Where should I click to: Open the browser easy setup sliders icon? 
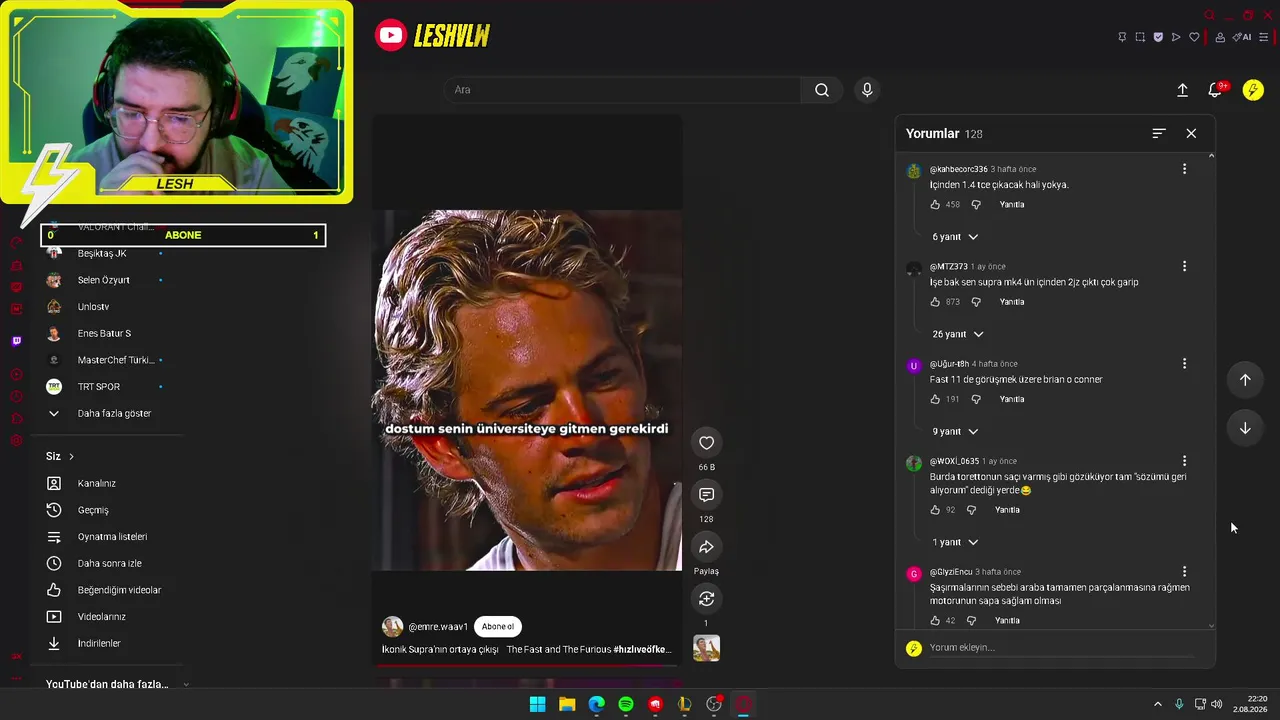(x=1264, y=37)
